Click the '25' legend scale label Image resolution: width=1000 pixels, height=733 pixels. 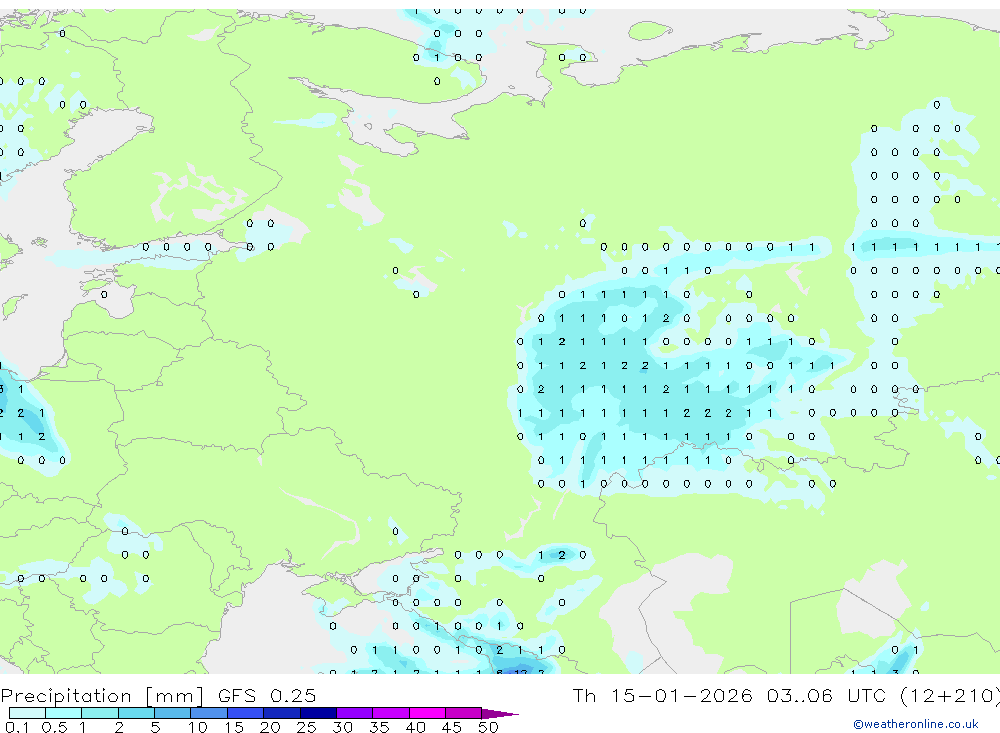pyautogui.click(x=306, y=727)
